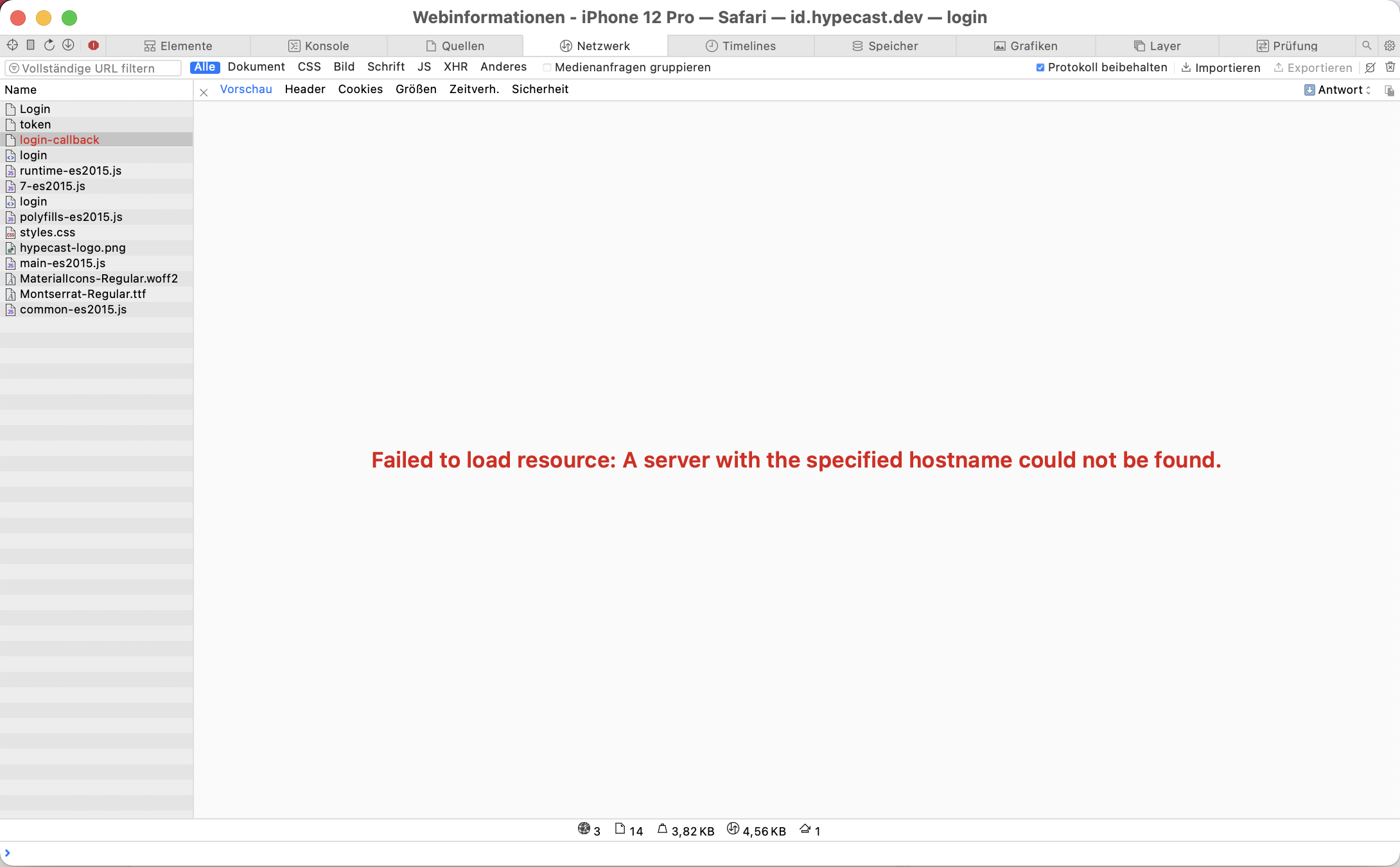1400x867 pixels.
Task: Open Web Inspector settings gear
Action: pyautogui.click(x=1389, y=46)
